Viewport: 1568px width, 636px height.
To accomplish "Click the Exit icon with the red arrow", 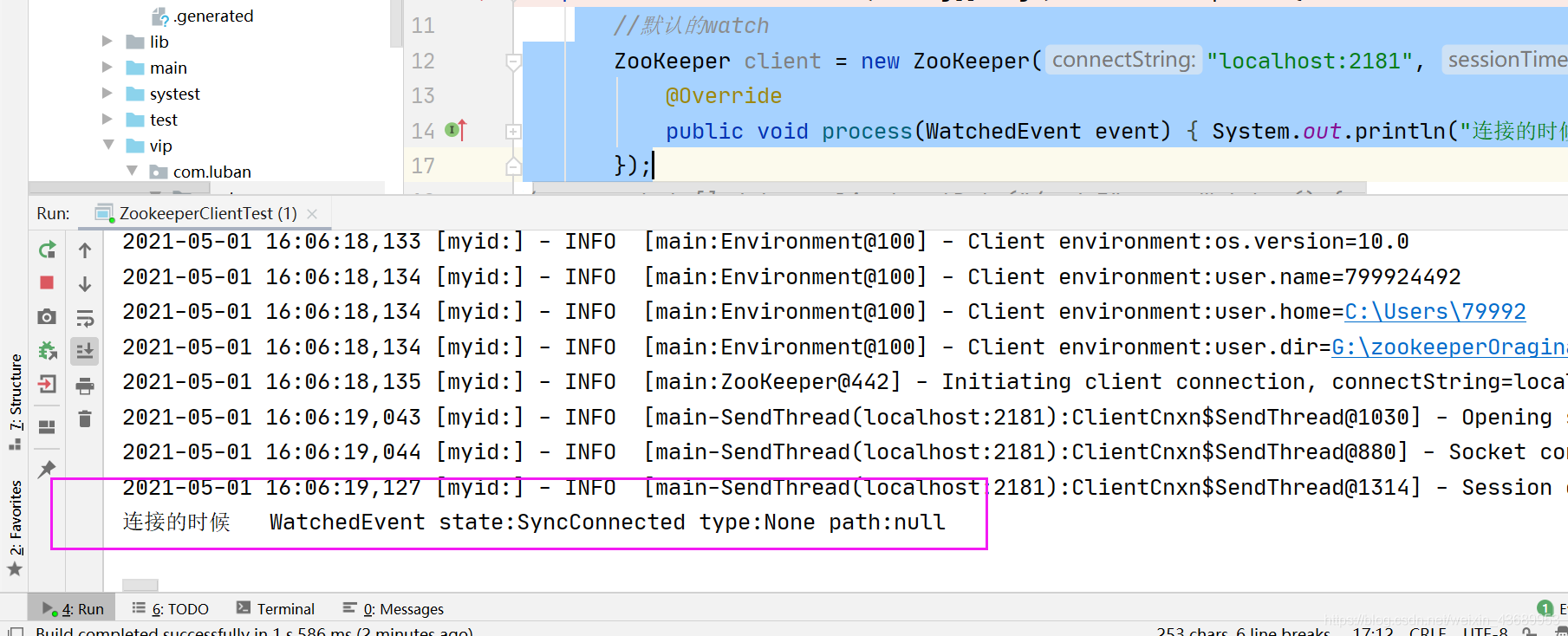I will point(48,384).
